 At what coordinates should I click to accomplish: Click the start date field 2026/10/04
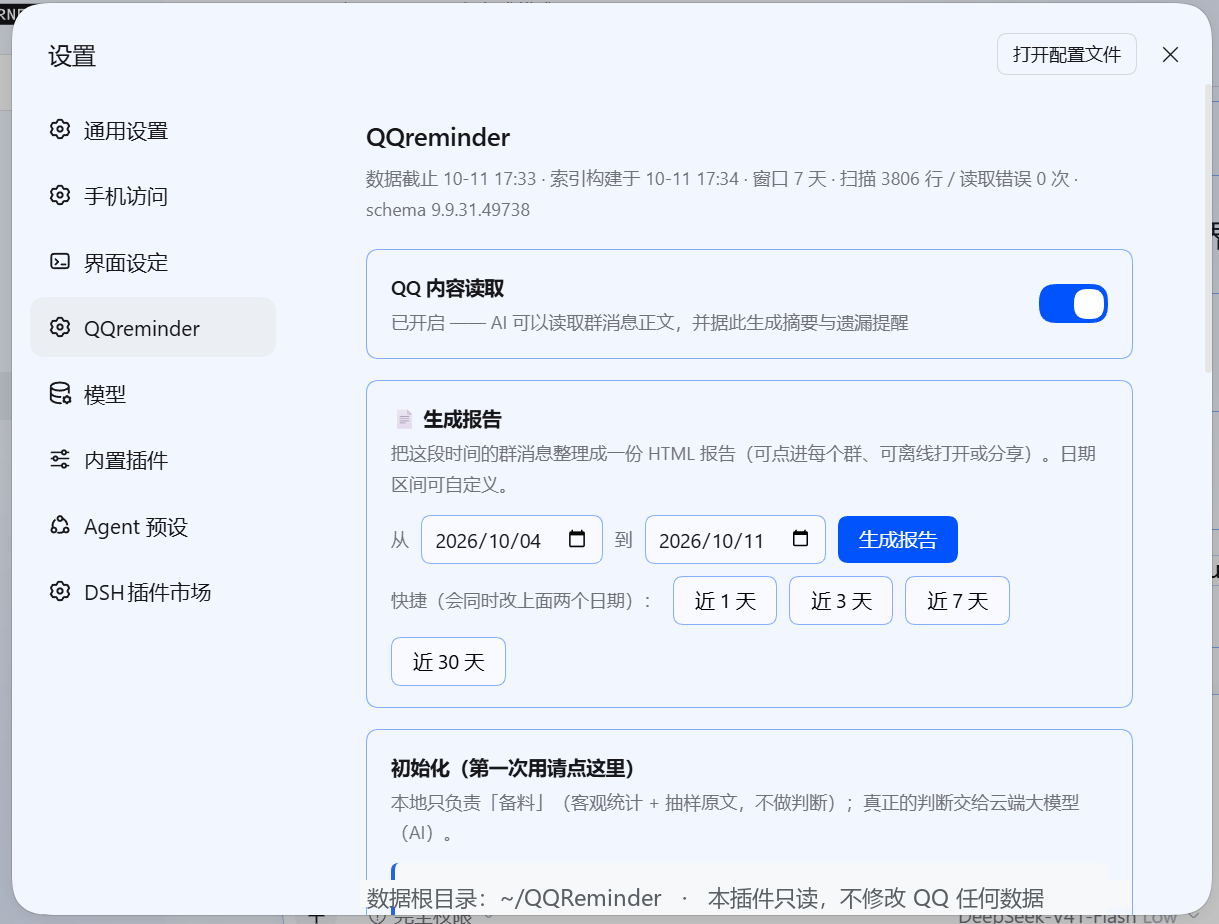coord(512,540)
